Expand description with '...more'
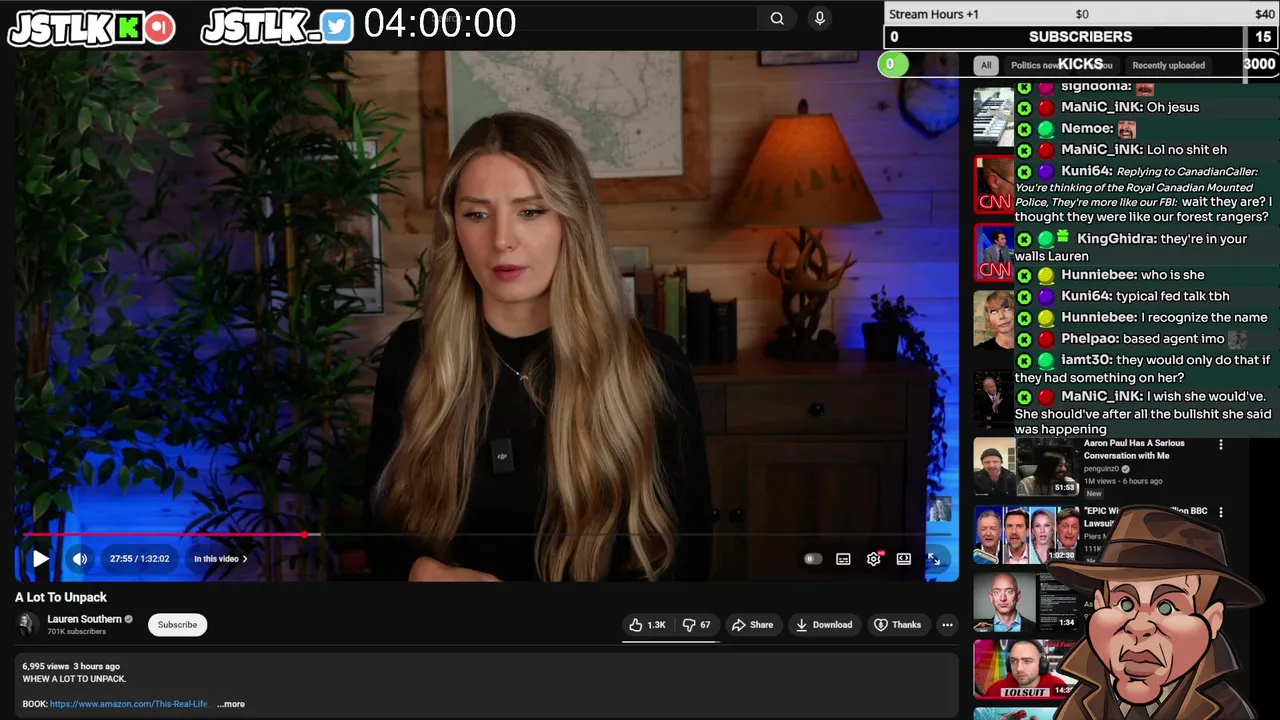This screenshot has width=1280, height=720. [231, 704]
